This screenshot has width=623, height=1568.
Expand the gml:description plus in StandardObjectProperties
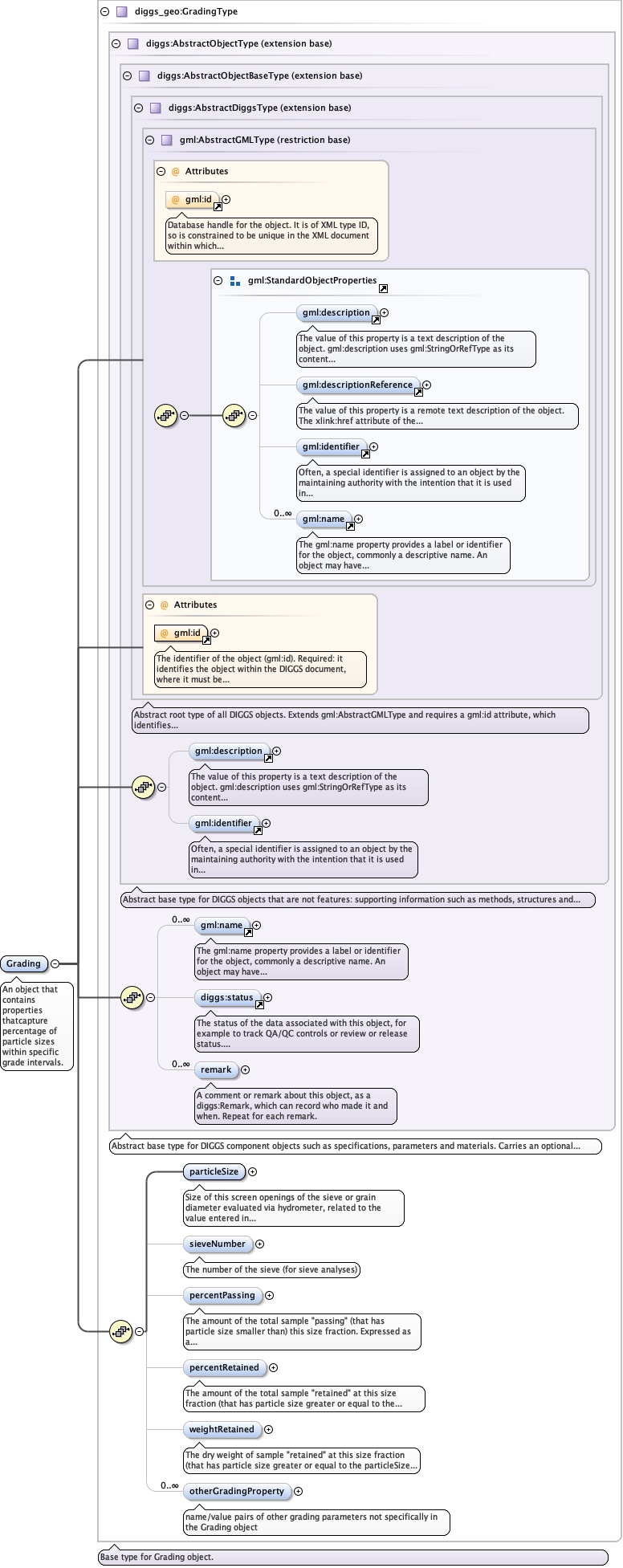384,313
